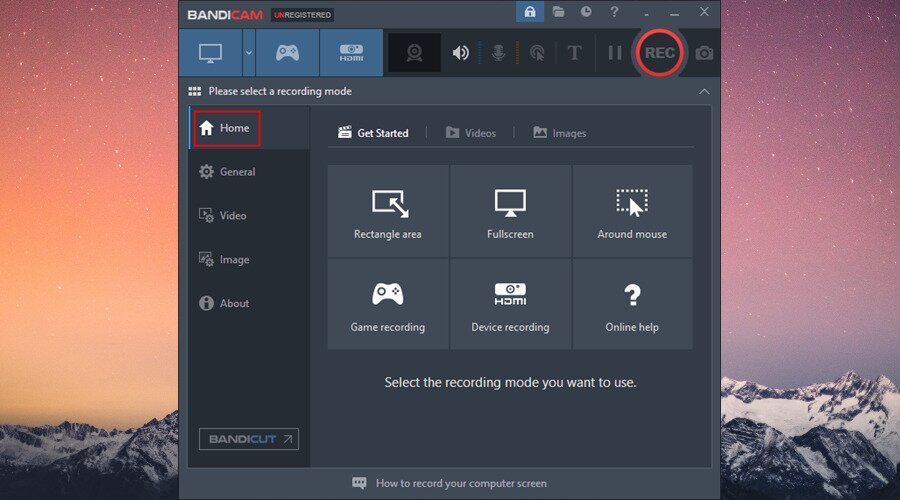Click the text overlay T icon

[x=574, y=53]
